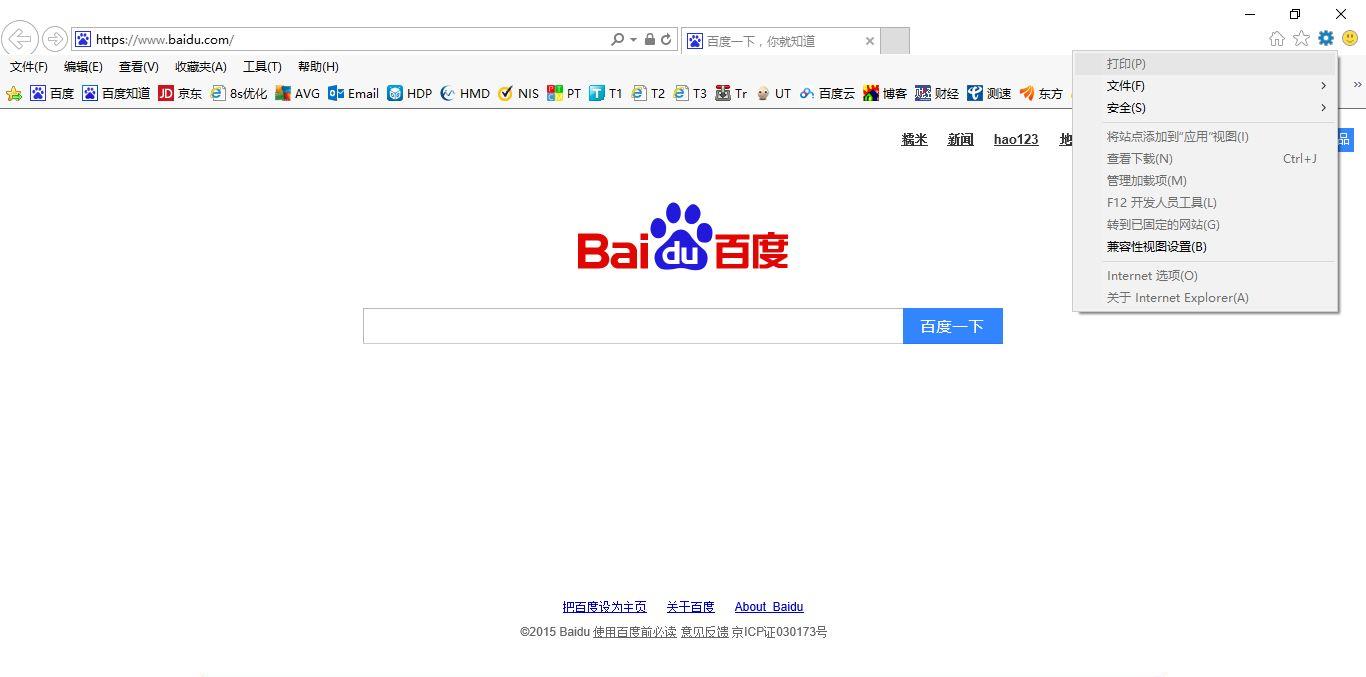Select F12 开发人员工具(L) menu item
The width and height of the screenshot is (1366, 677).
1205,203
